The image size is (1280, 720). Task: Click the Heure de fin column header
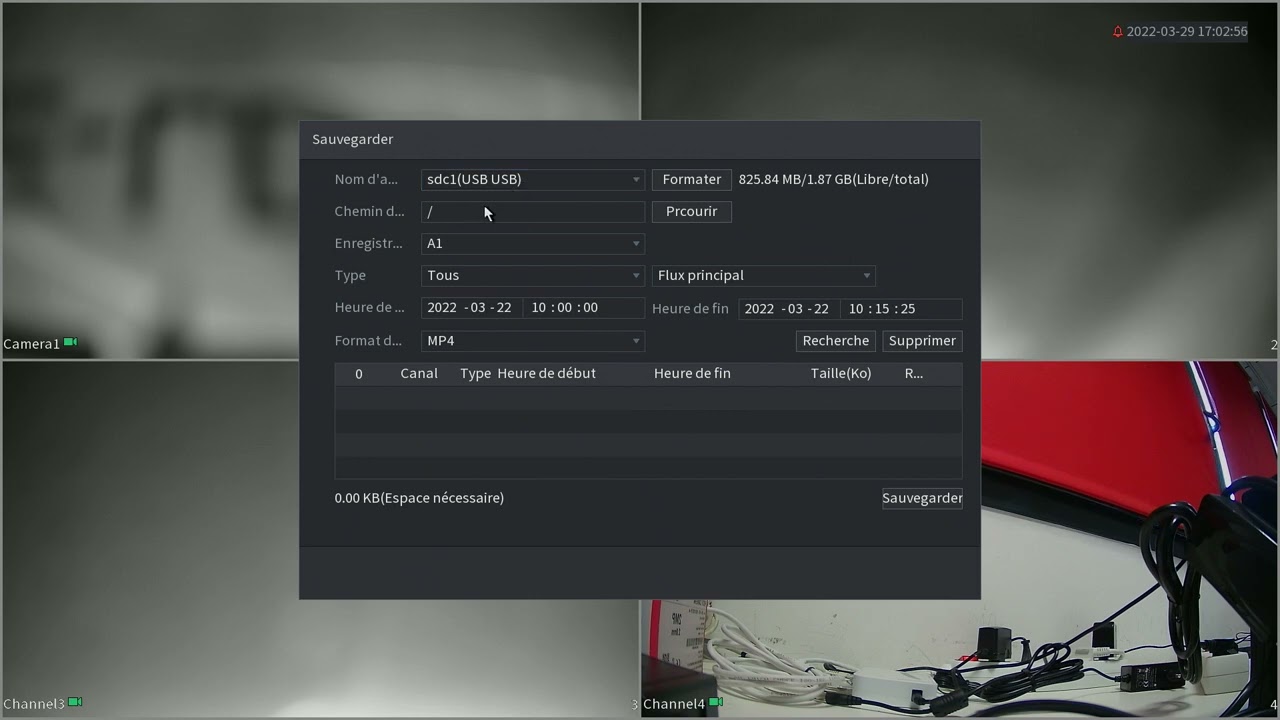(x=692, y=373)
